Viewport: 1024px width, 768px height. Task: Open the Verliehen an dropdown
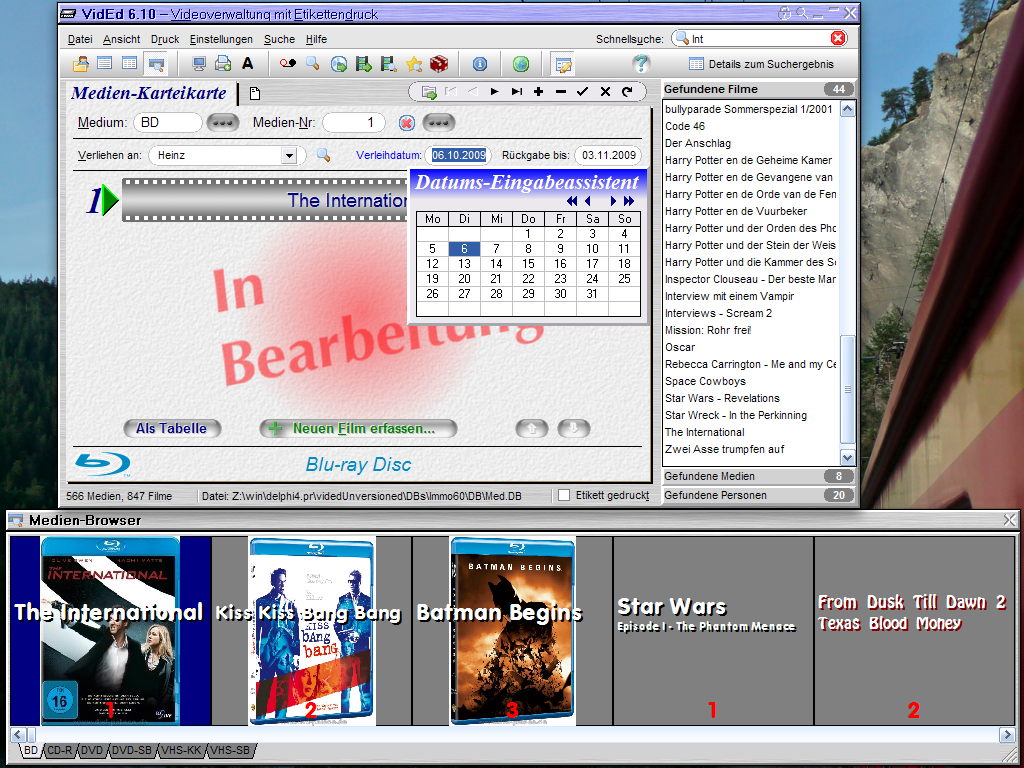(x=289, y=155)
